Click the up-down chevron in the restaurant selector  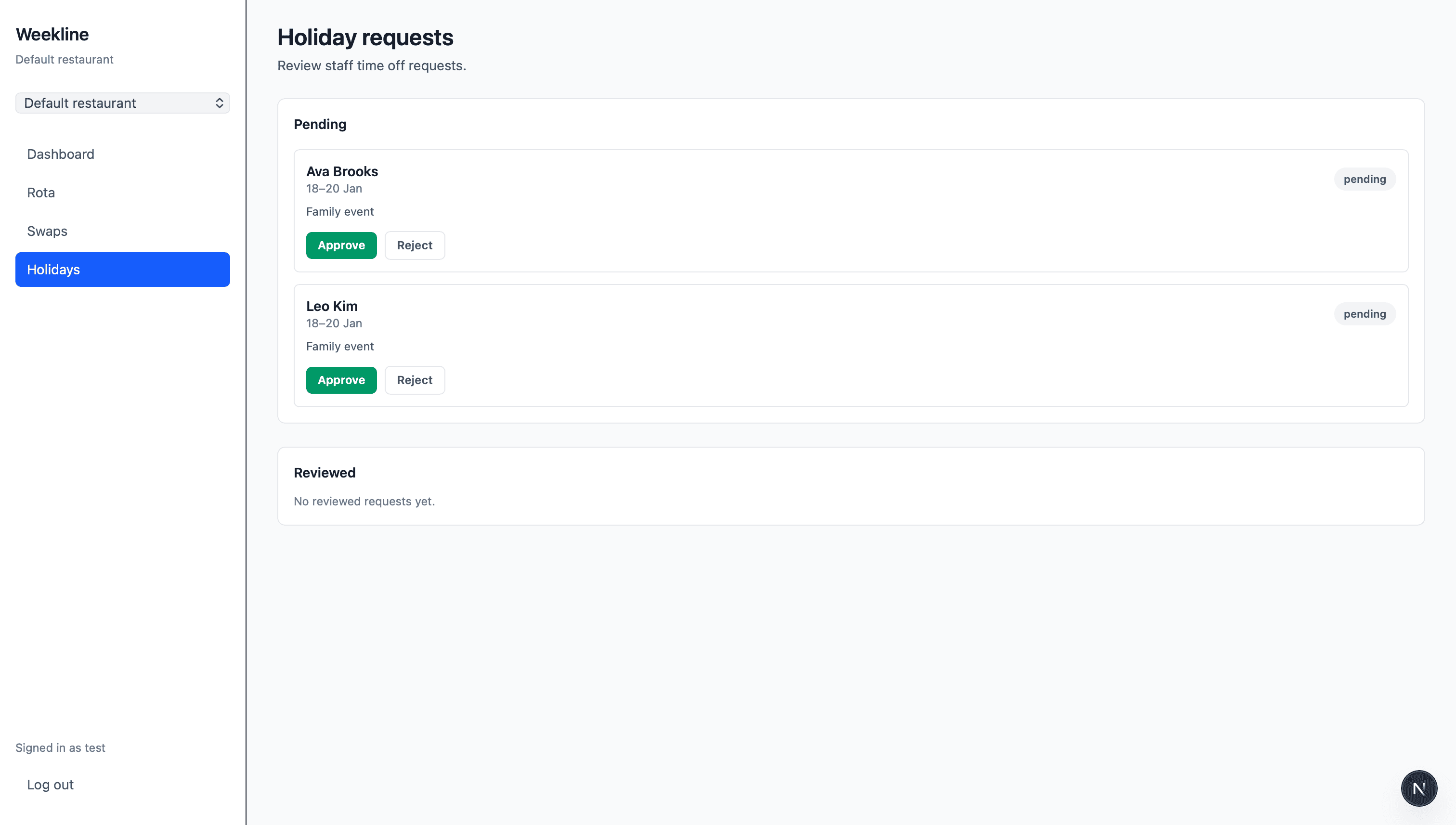click(220, 103)
